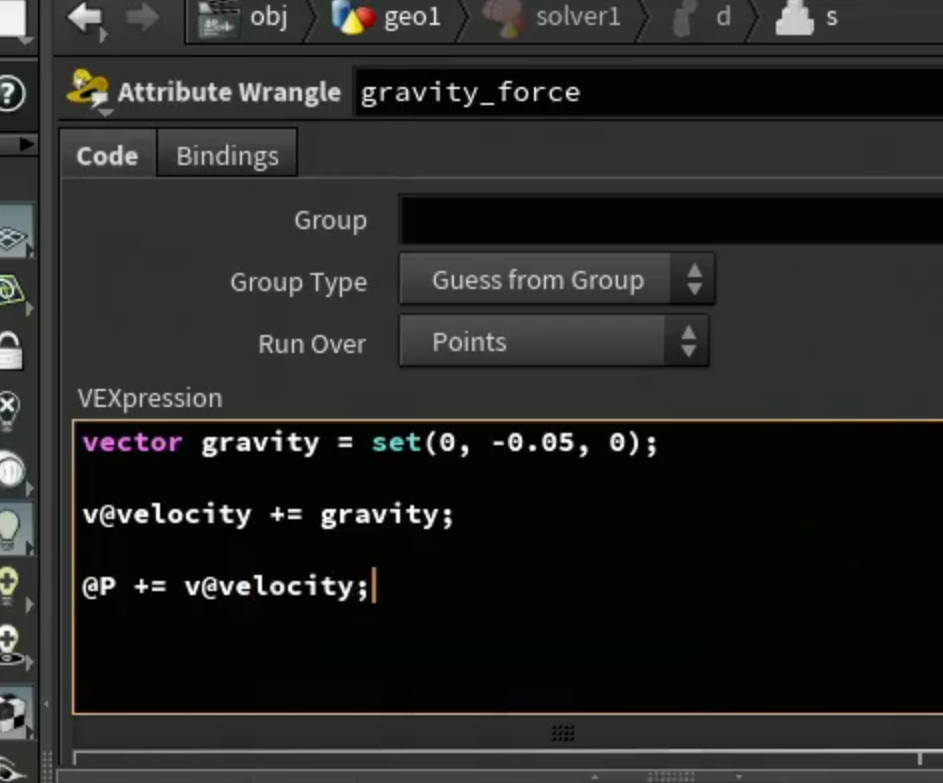Screen dimensions: 943x783
Task: Select the Code tab
Action: pos(108,155)
